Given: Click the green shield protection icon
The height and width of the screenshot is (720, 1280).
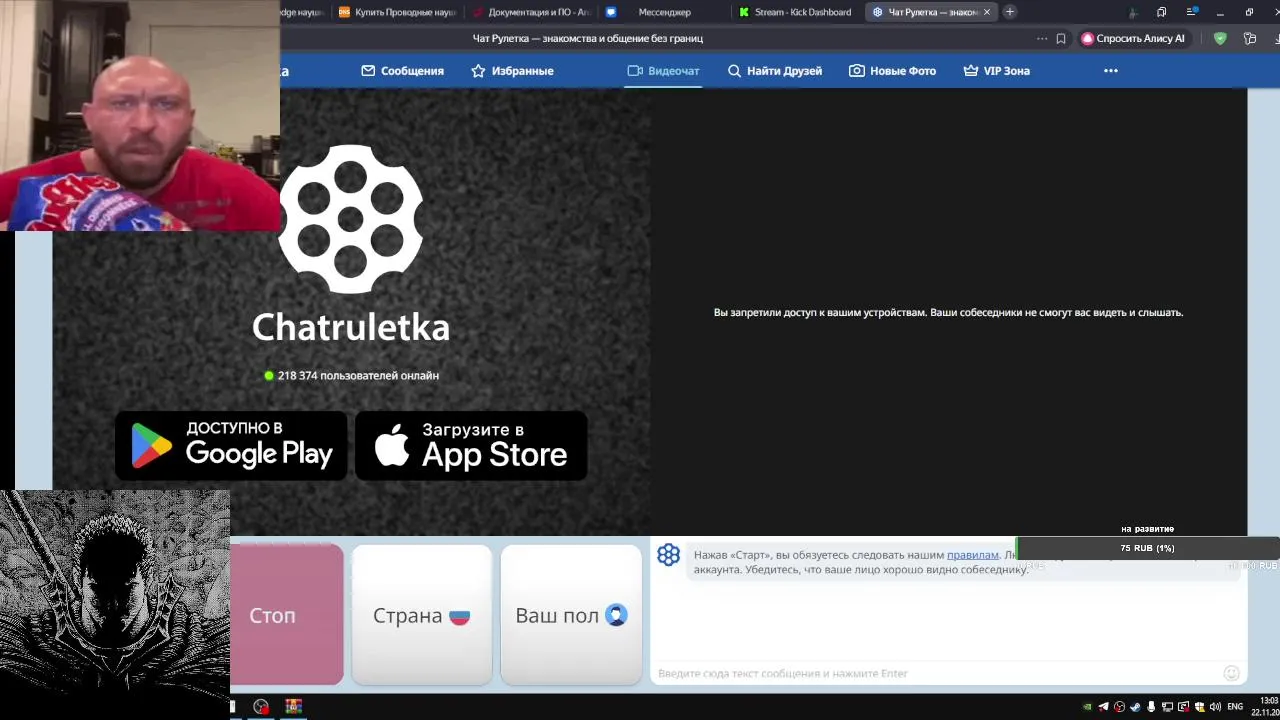Looking at the screenshot, I should [x=1220, y=38].
